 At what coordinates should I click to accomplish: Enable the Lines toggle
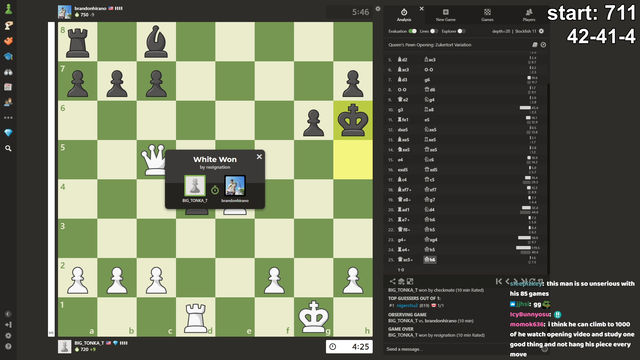pos(434,31)
